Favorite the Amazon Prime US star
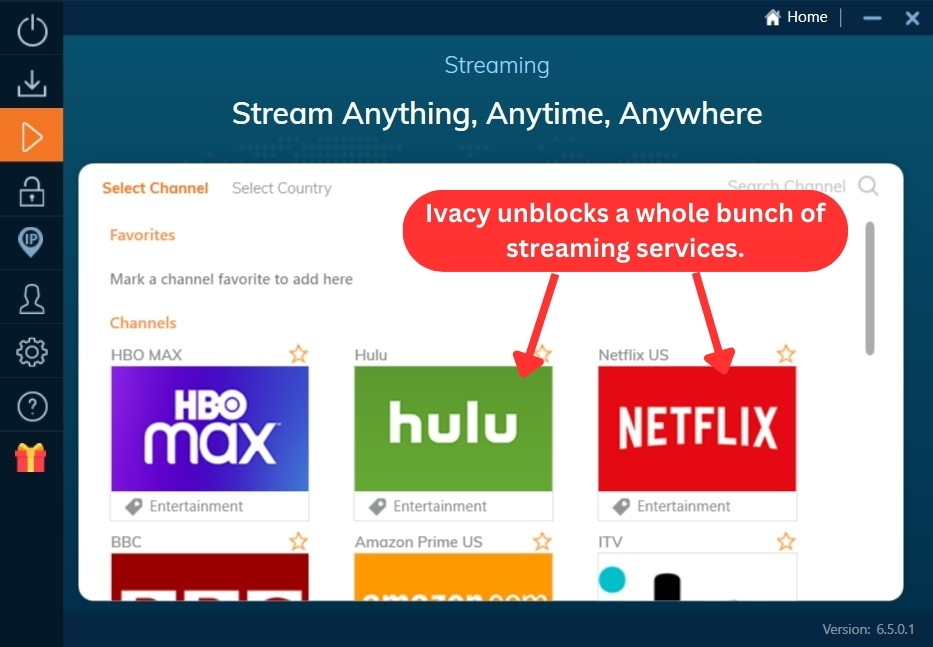 pyautogui.click(x=541, y=542)
